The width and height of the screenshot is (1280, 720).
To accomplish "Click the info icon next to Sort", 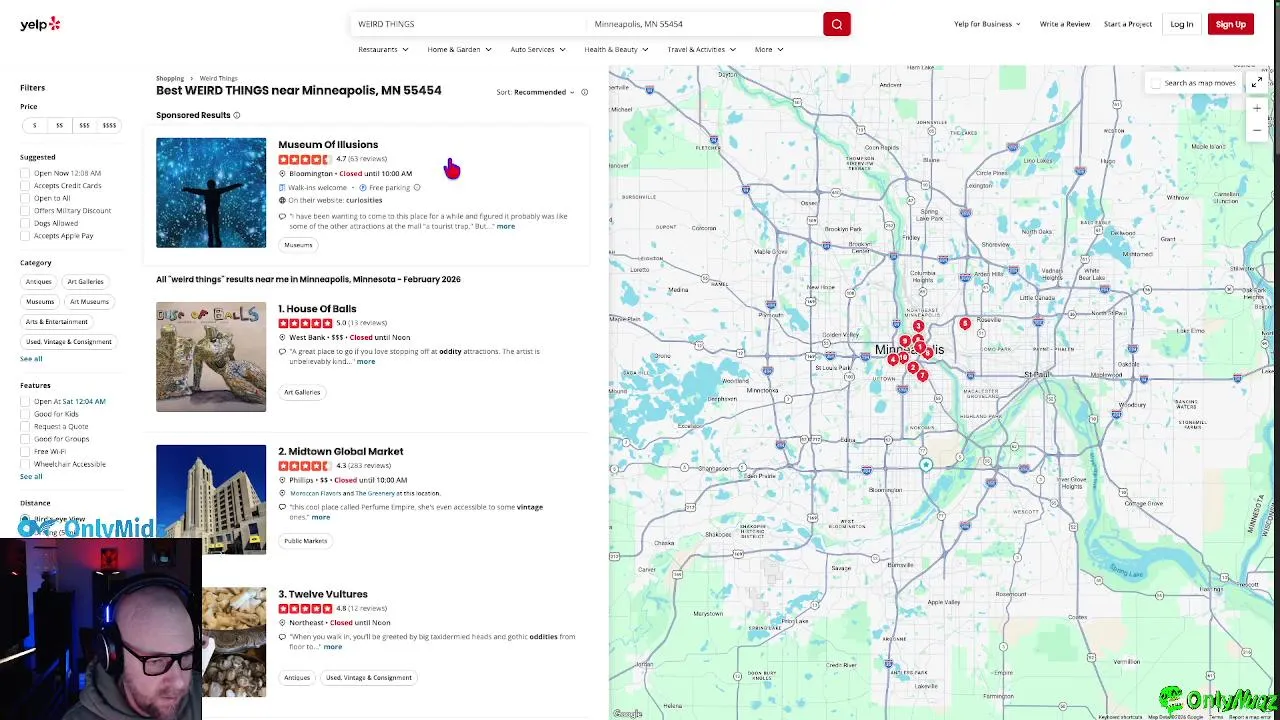I will [x=584, y=92].
